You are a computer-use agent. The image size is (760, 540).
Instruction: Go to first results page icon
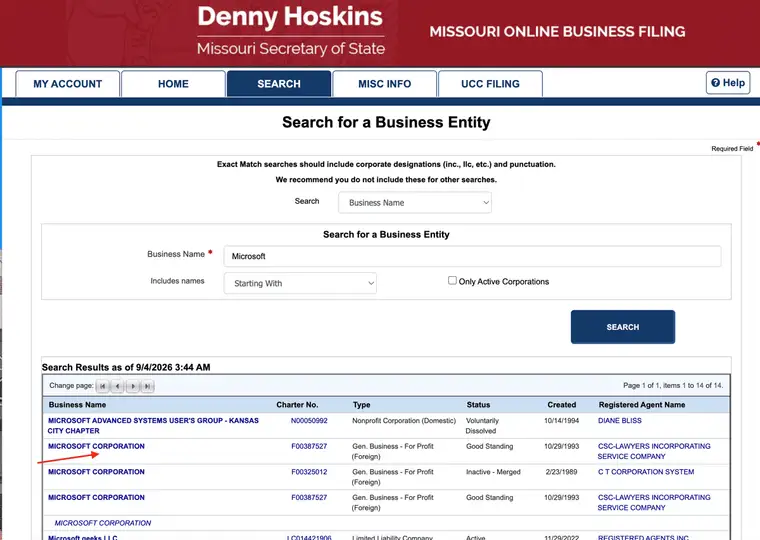click(102, 386)
